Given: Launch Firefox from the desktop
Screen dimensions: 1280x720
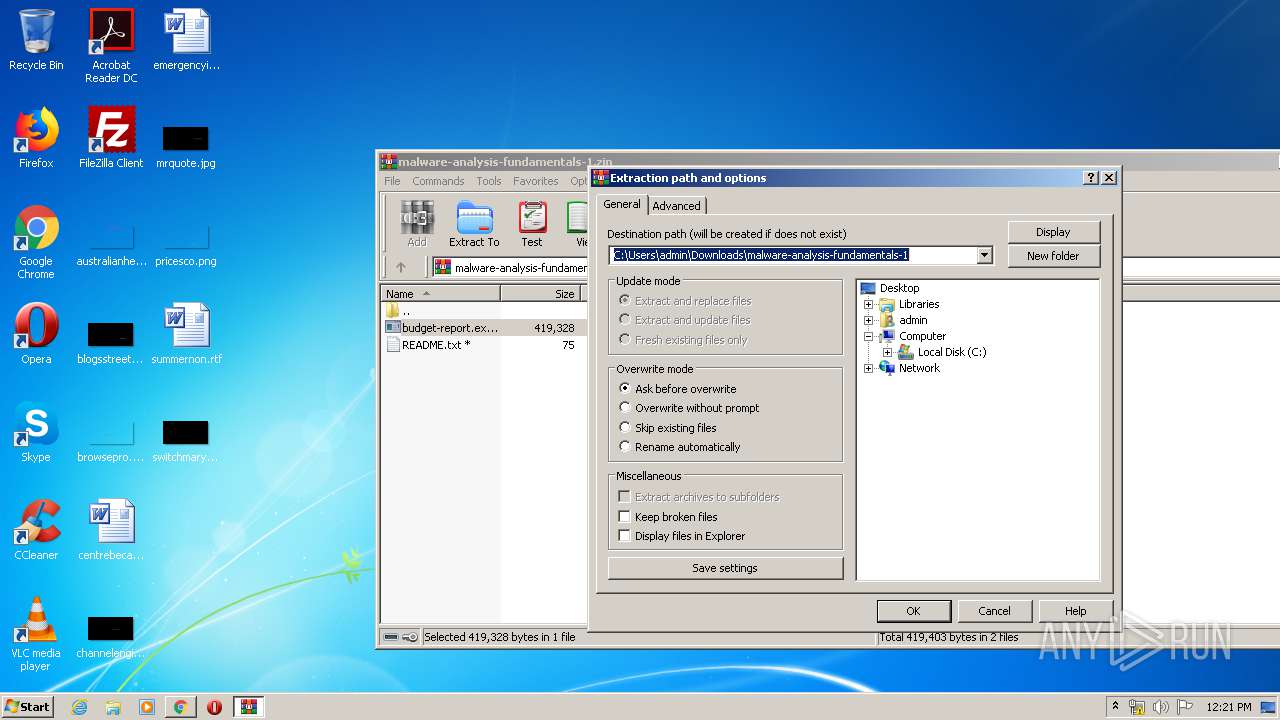Looking at the screenshot, I should [x=36, y=138].
